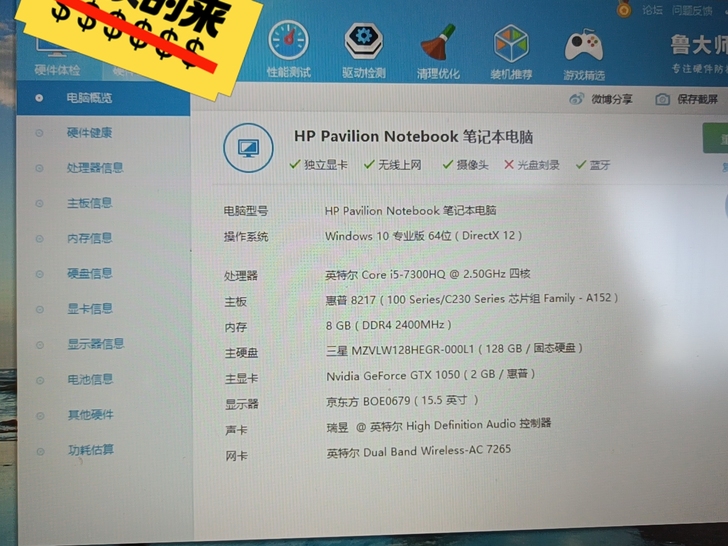Open the 游戏精选 gamepad icon
Screen dimensions: 728x546
[584, 45]
